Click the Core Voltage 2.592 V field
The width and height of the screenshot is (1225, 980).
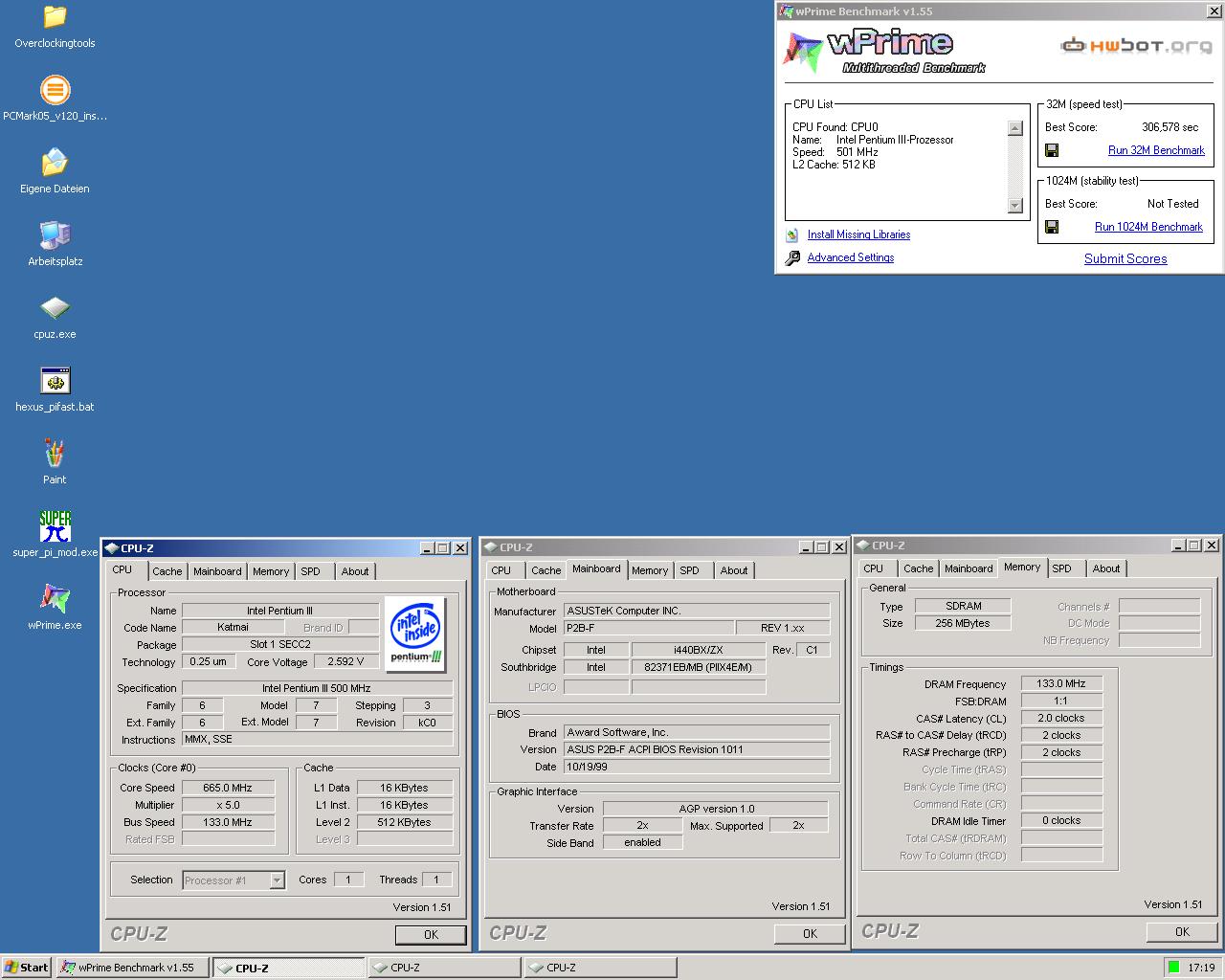345,661
